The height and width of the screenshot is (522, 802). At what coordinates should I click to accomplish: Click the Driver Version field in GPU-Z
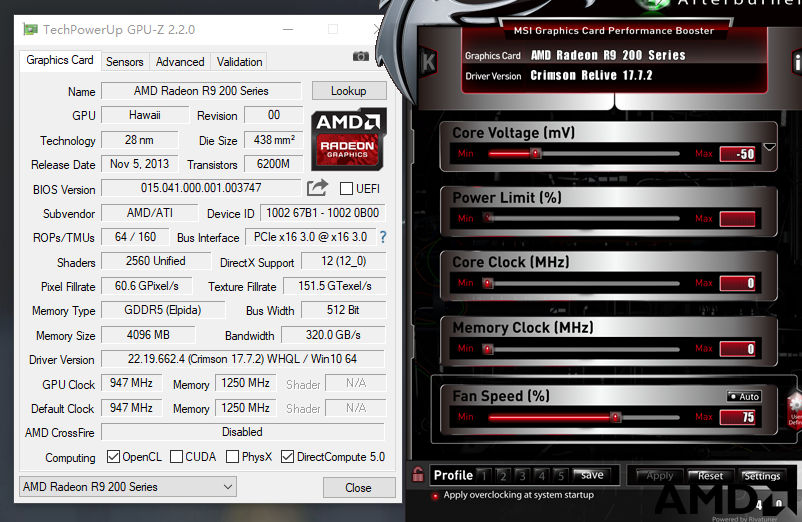click(242, 359)
